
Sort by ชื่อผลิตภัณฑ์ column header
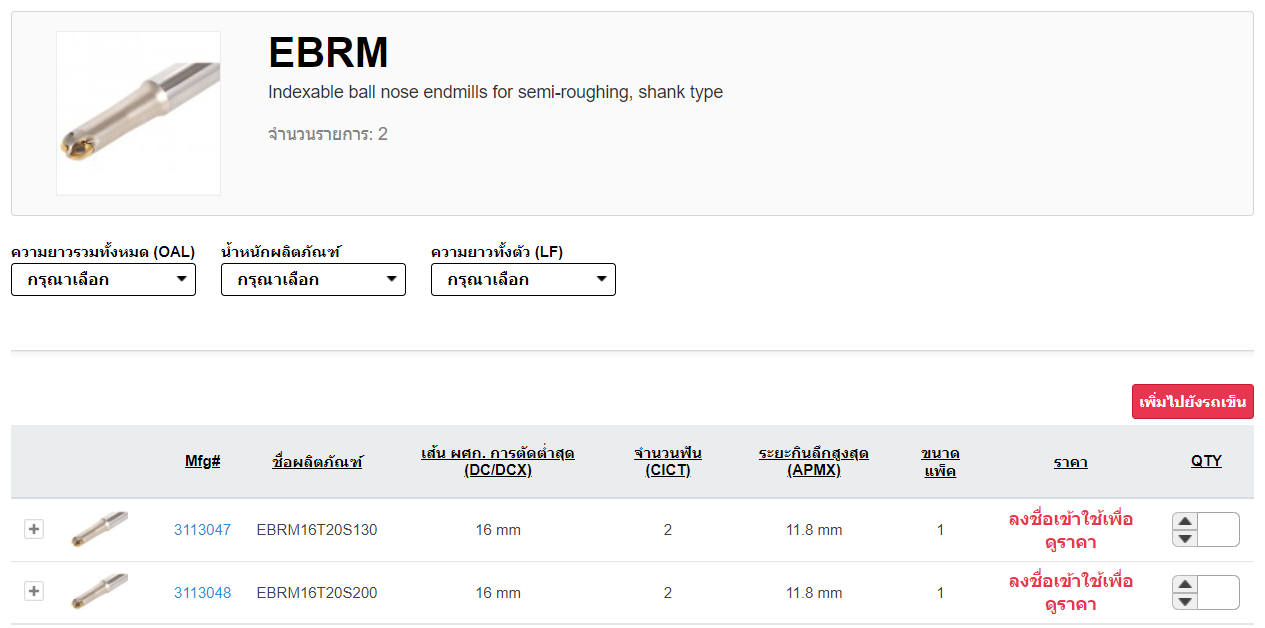(317, 462)
